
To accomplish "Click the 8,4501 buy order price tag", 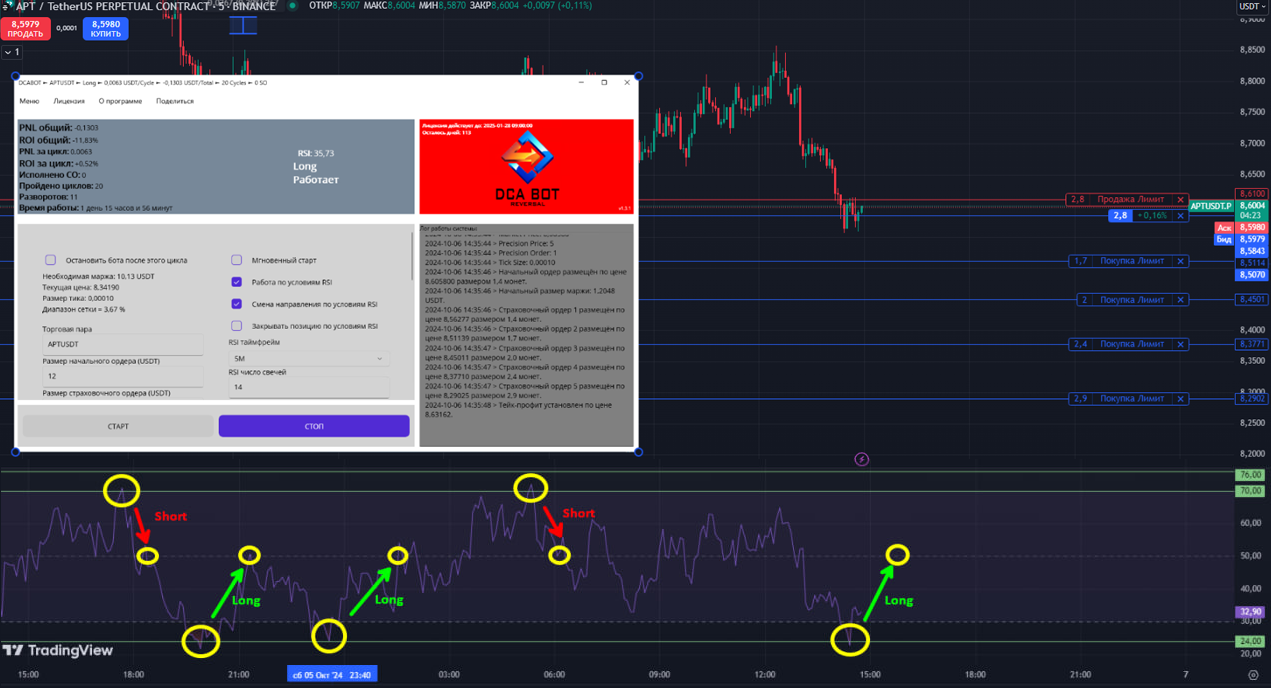I will (1252, 300).
